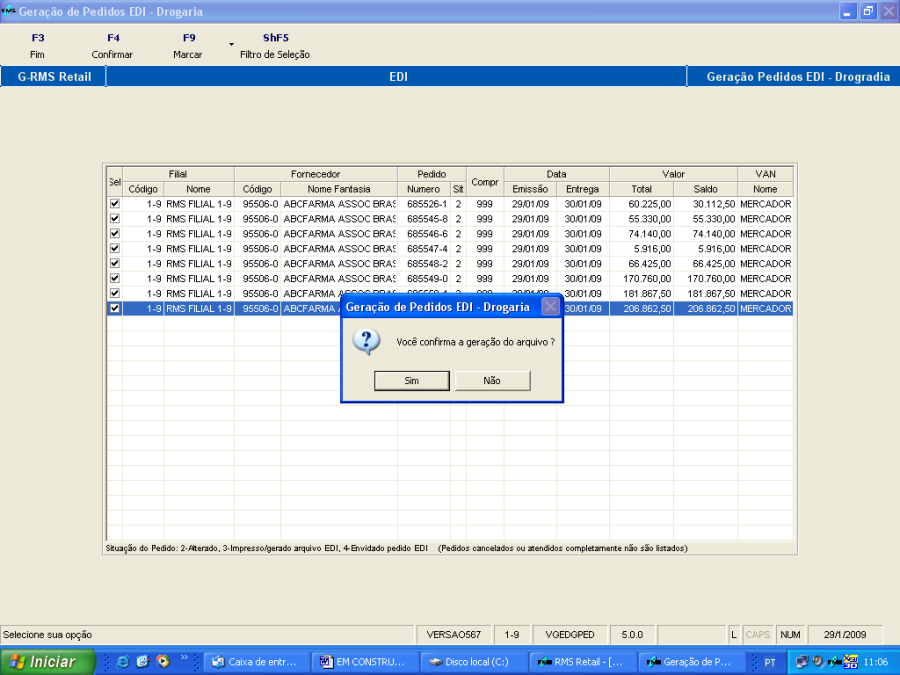Expand the quick launch chevron
The width and height of the screenshot is (900, 675).
(184, 658)
